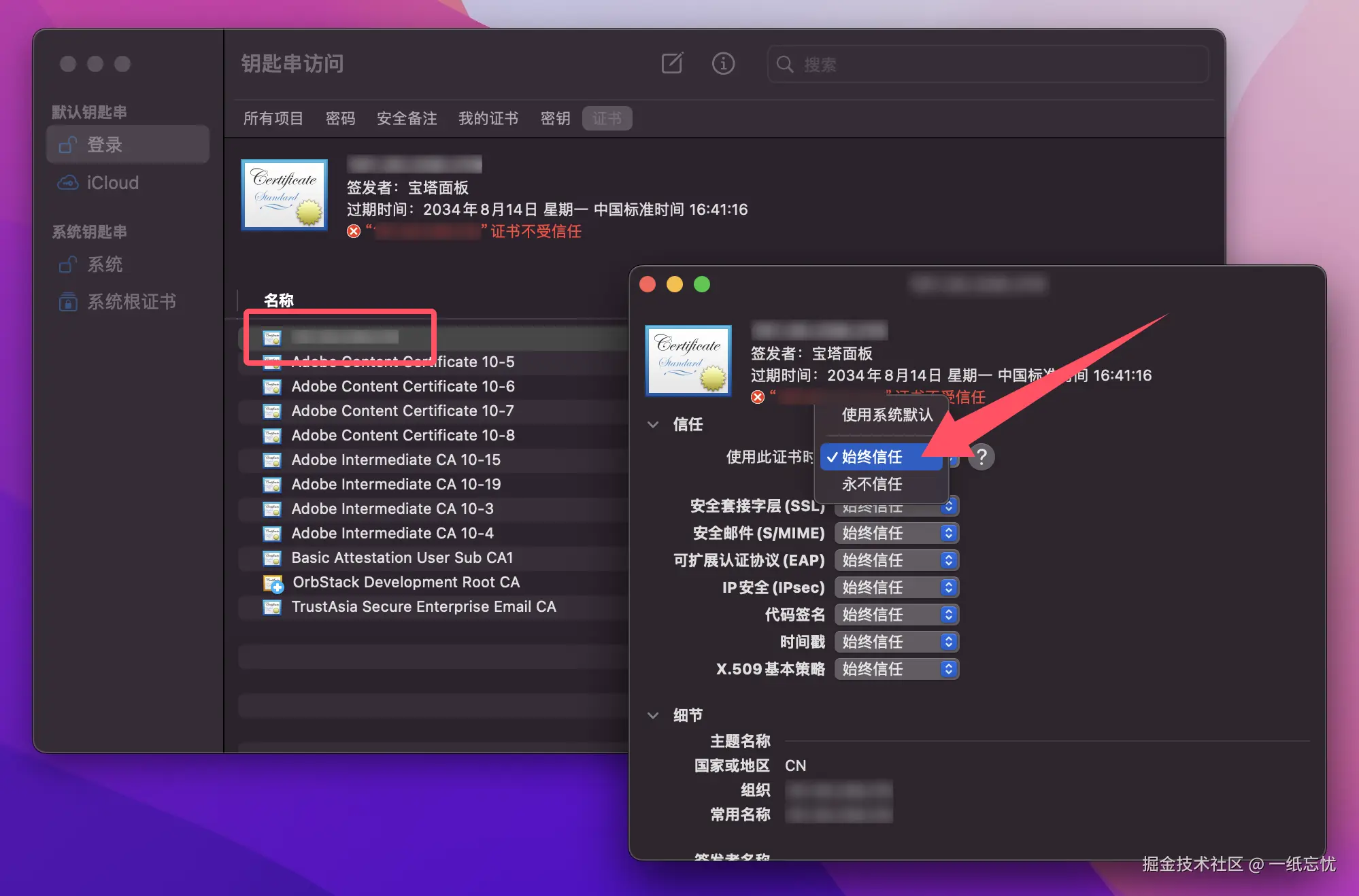The width and height of the screenshot is (1359, 896).
Task: Select the checked 始终信任 menu option
Action: 872,457
